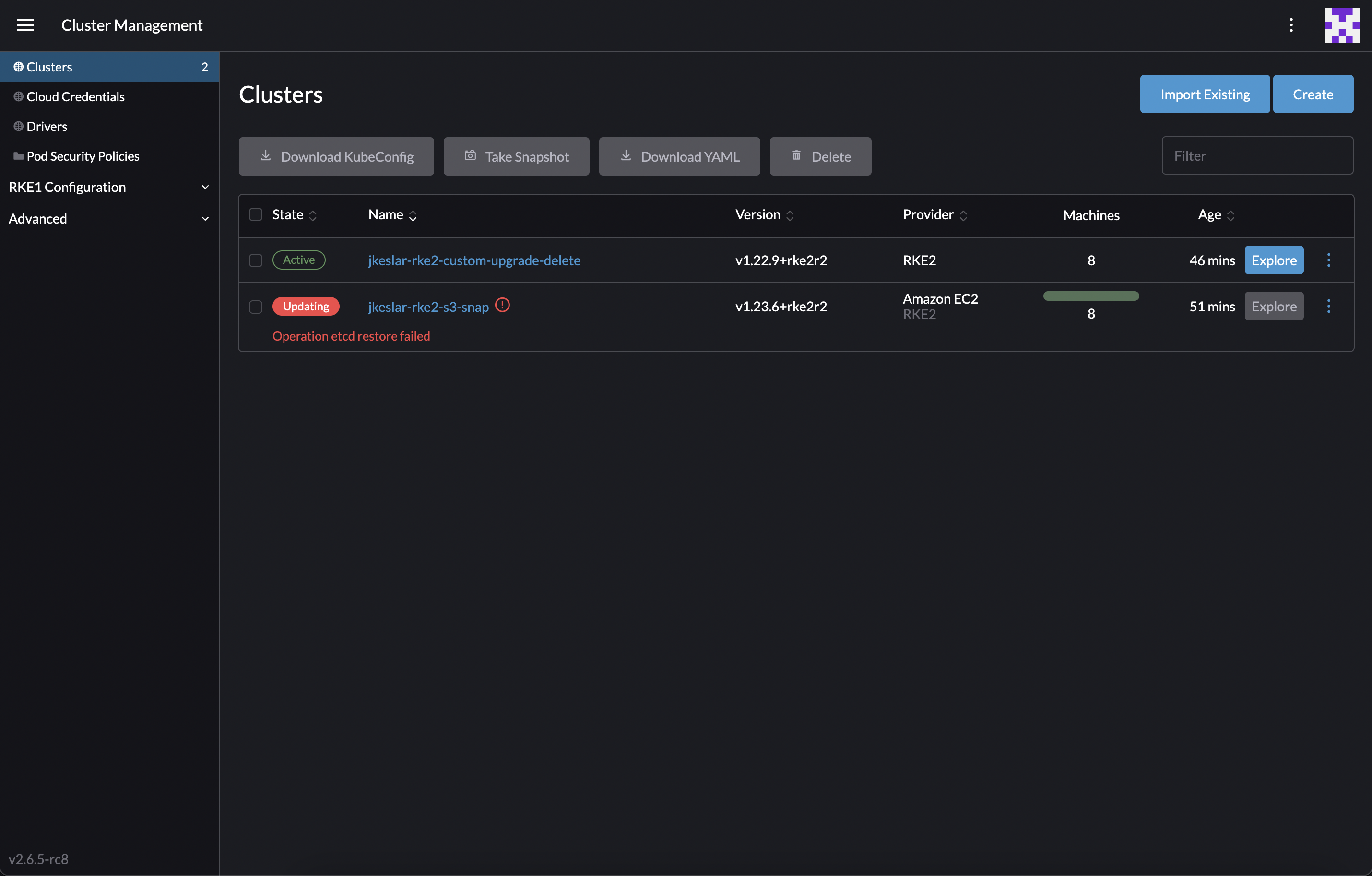The width and height of the screenshot is (1372, 876).
Task: Expand the RKE1 Configuration section
Action: pos(109,187)
